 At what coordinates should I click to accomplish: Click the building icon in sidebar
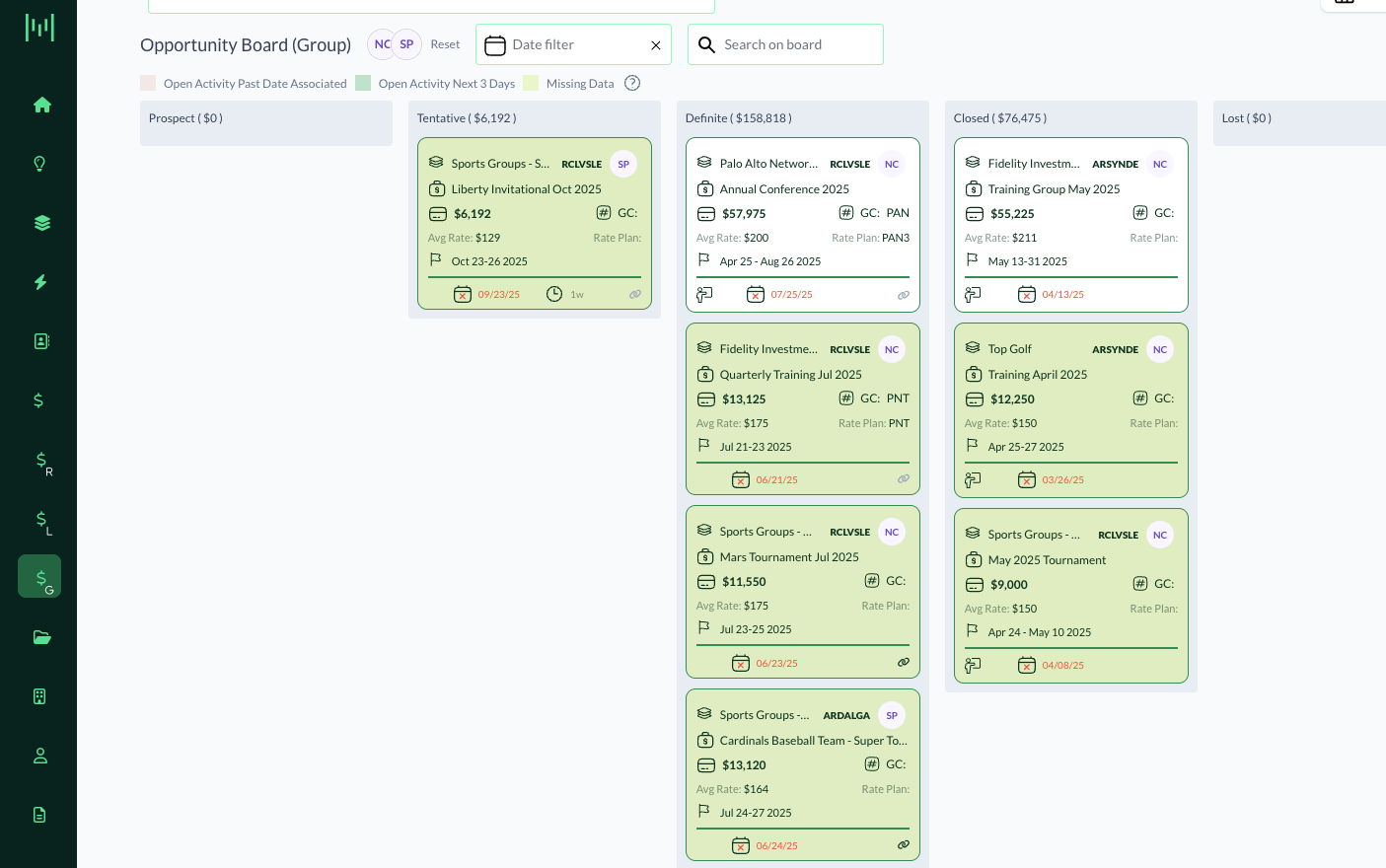click(39, 696)
